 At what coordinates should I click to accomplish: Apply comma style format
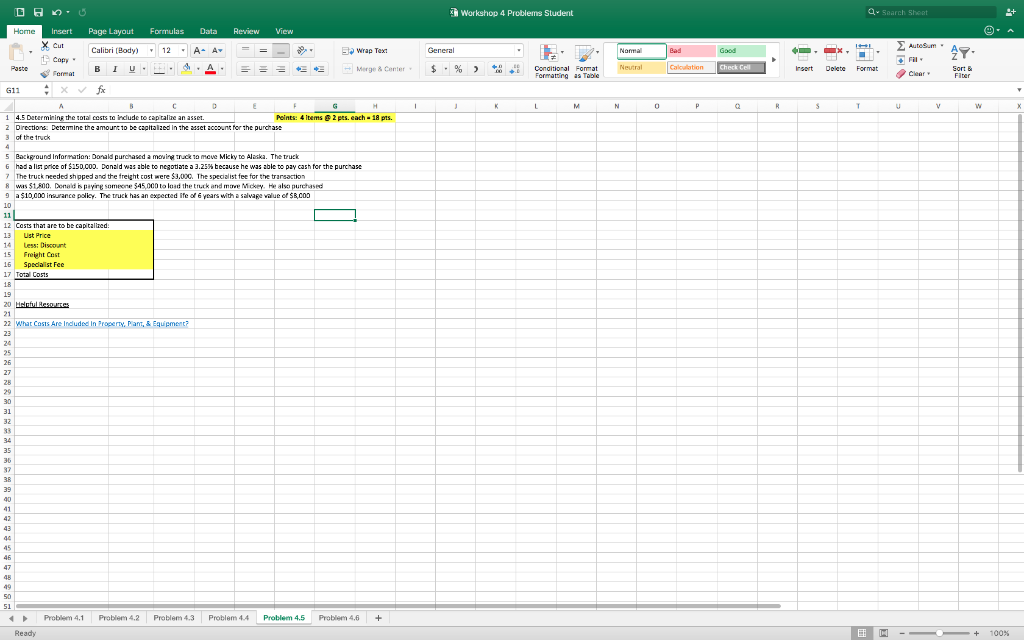tap(476, 69)
